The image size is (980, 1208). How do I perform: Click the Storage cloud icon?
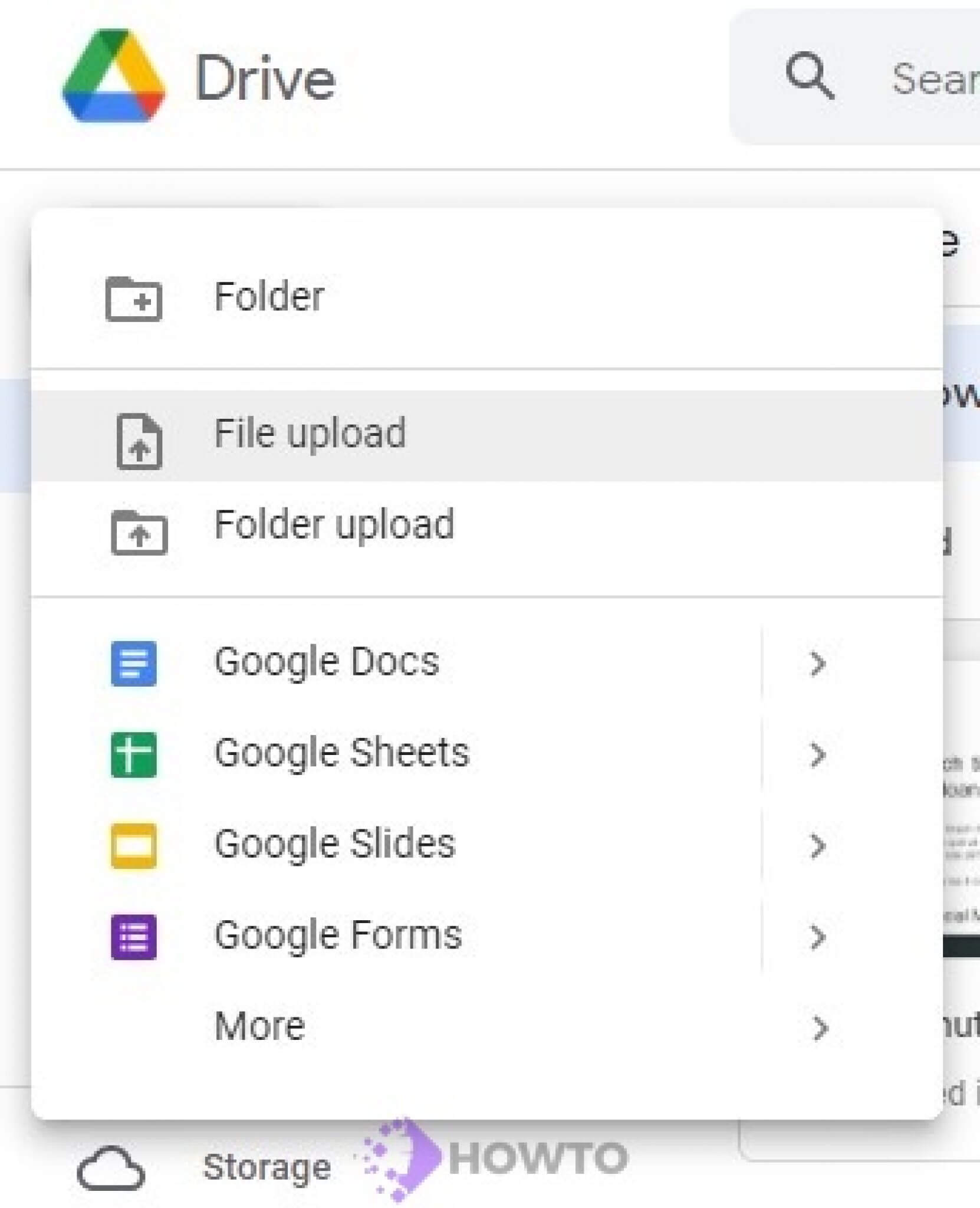(111, 1168)
